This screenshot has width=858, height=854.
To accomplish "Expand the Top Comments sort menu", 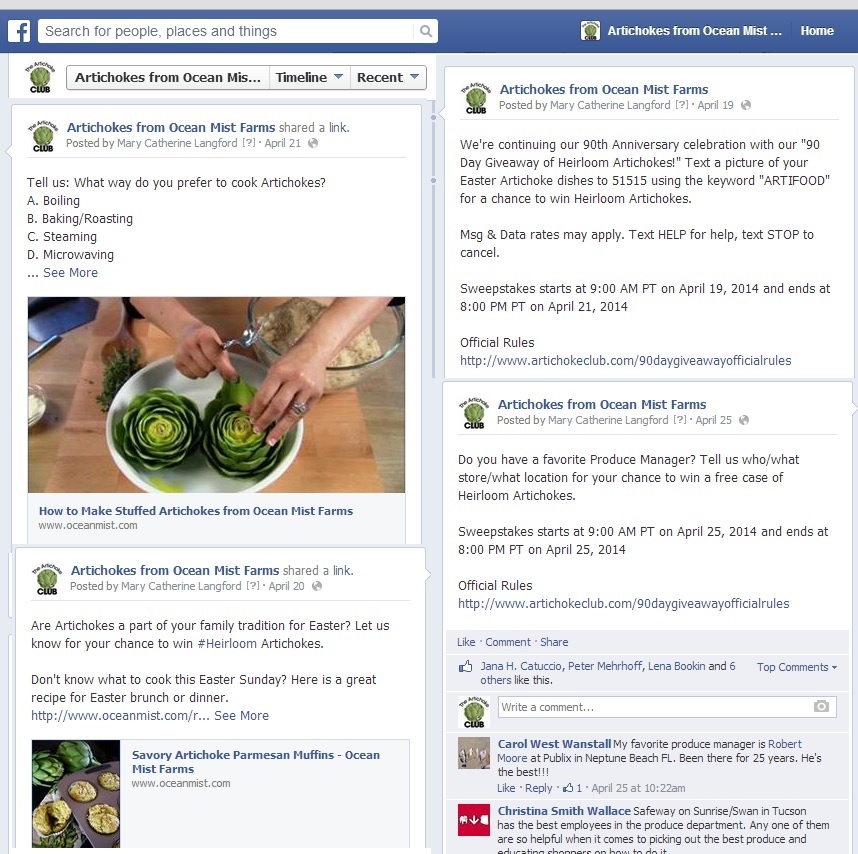I will pos(797,667).
